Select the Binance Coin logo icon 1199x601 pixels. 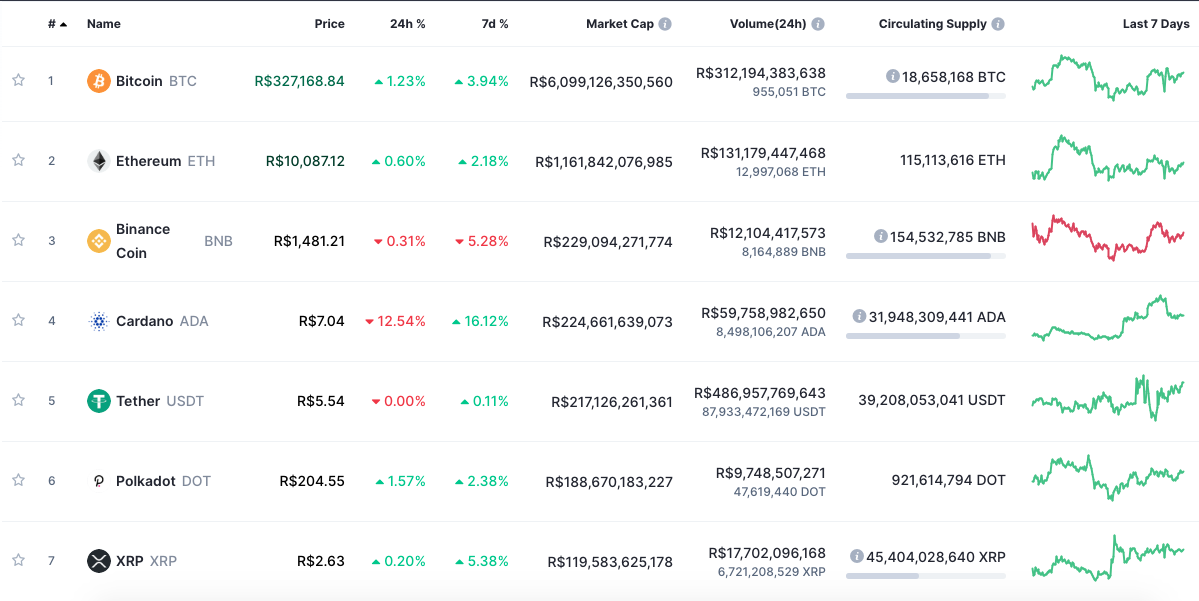[97, 241]
